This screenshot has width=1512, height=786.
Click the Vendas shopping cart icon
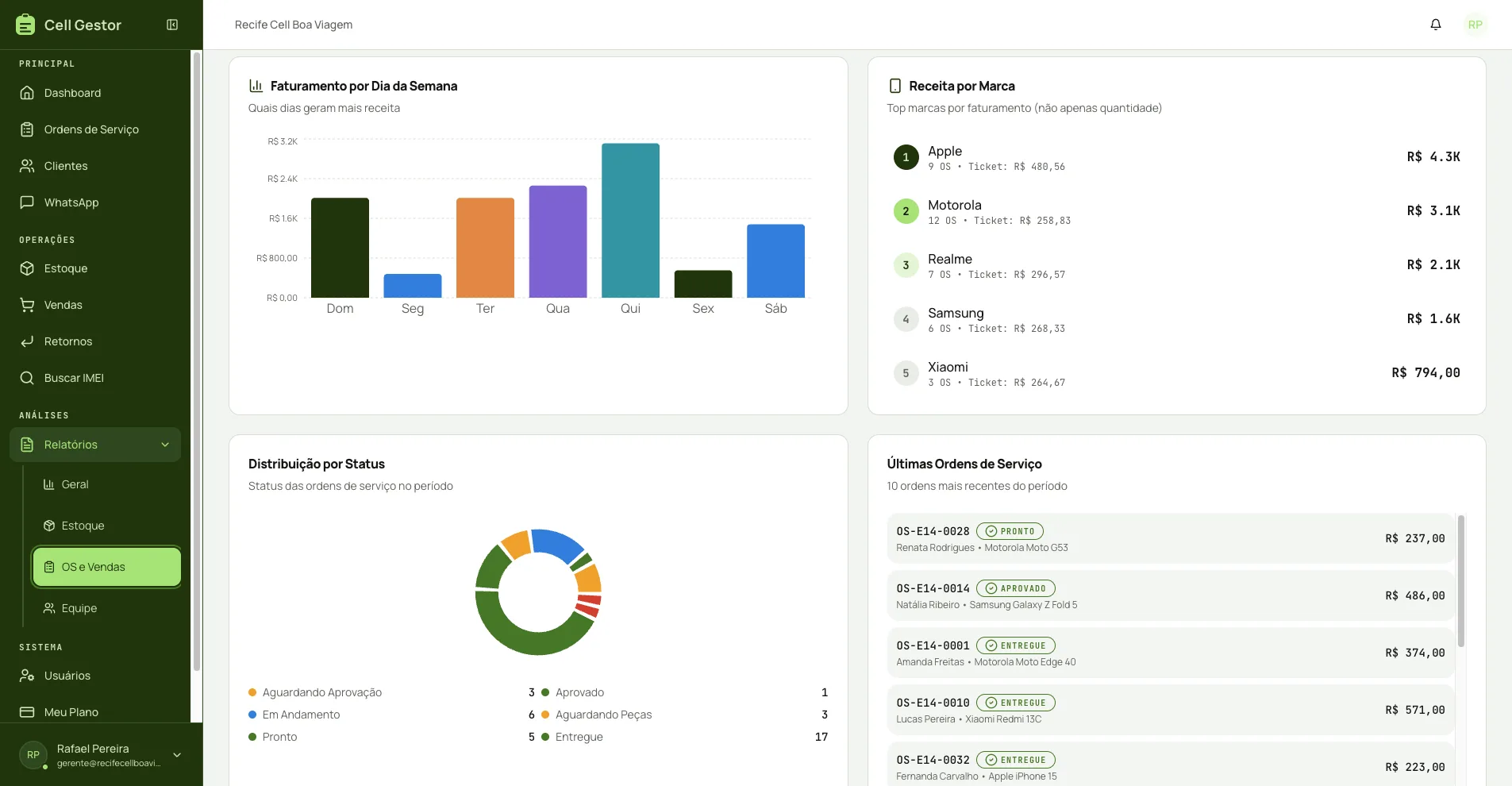click(27, 305)
